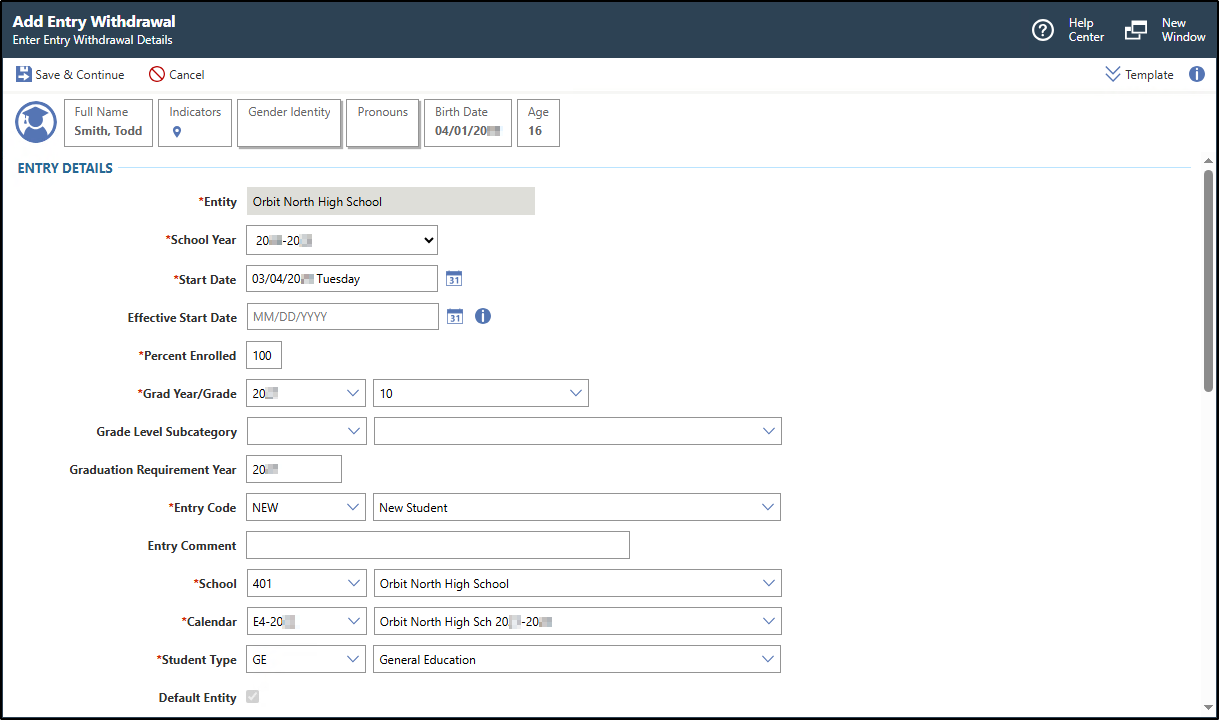Click Save & Continue
Screen dimensions: 1219x720
pos(70,74)
